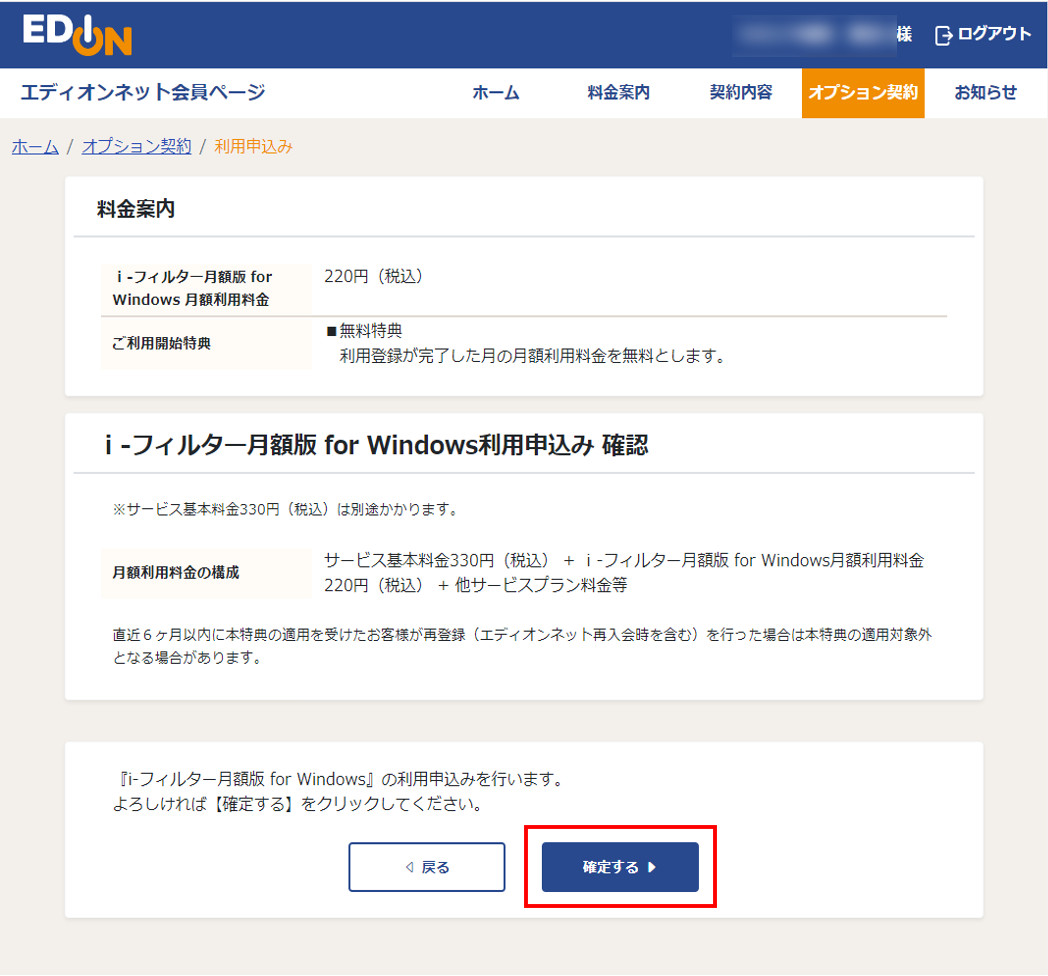
Task: Click ホーム in the breadcrumb trail
Action: (x=34, y=145)
